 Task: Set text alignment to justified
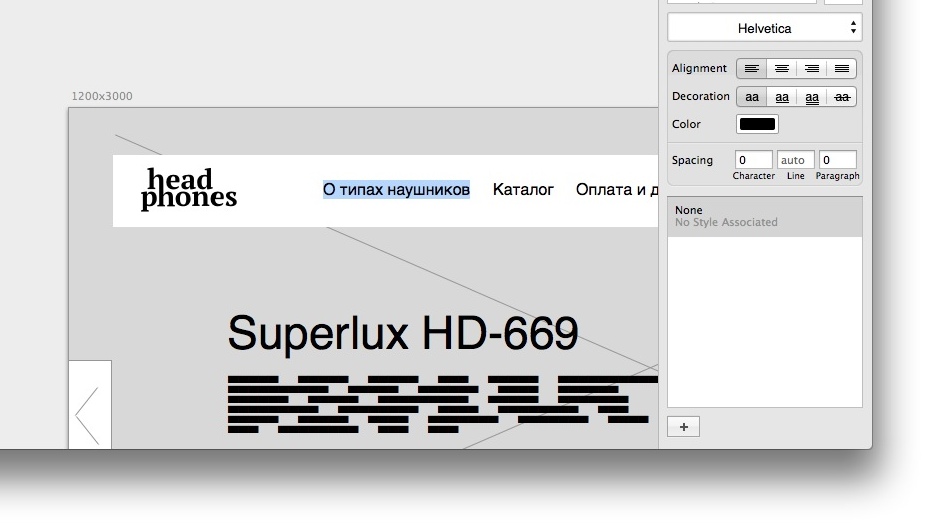(x=841, y=68)
